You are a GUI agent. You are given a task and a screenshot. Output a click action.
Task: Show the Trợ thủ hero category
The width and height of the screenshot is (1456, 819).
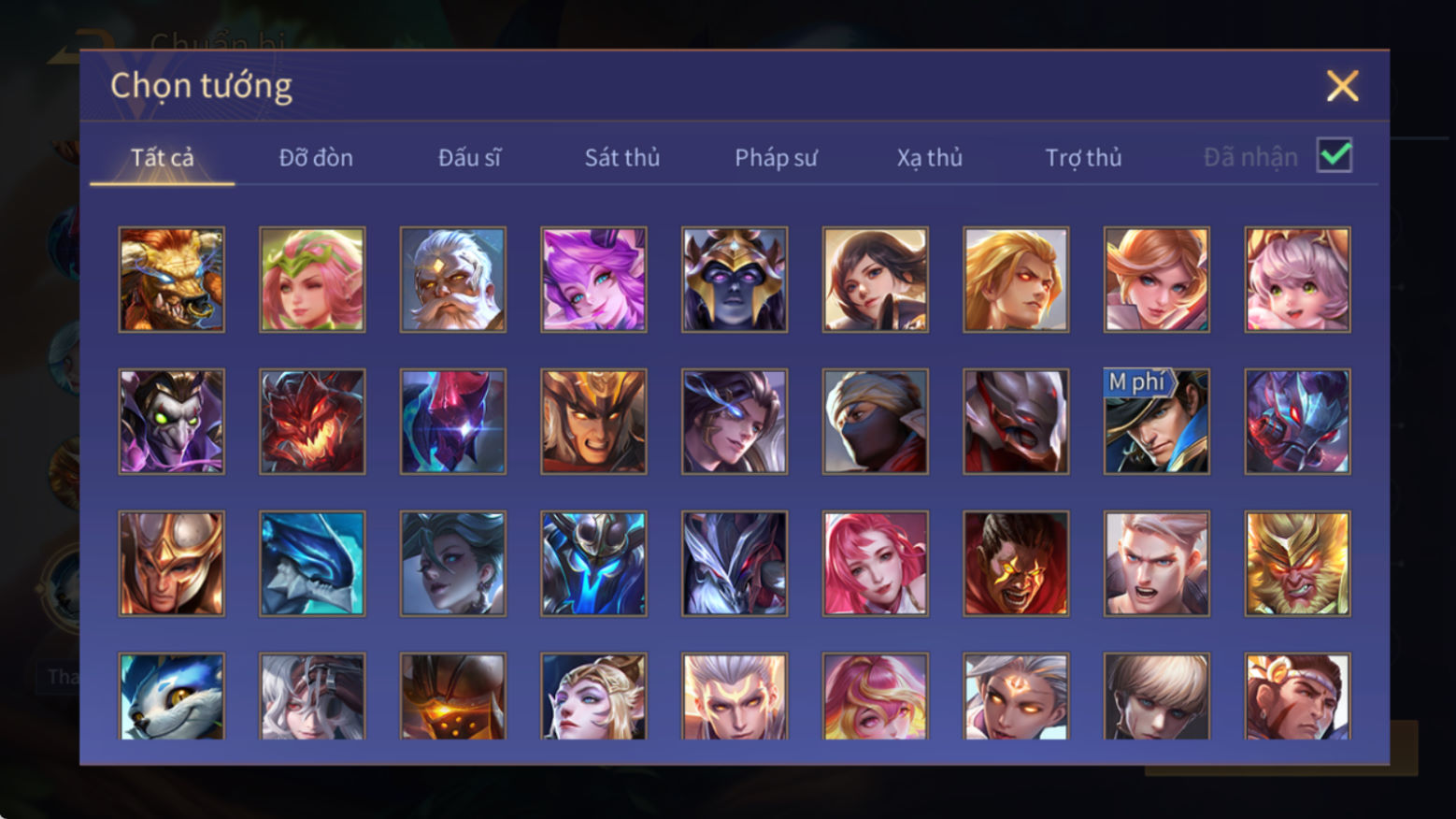coord(1083,158)
